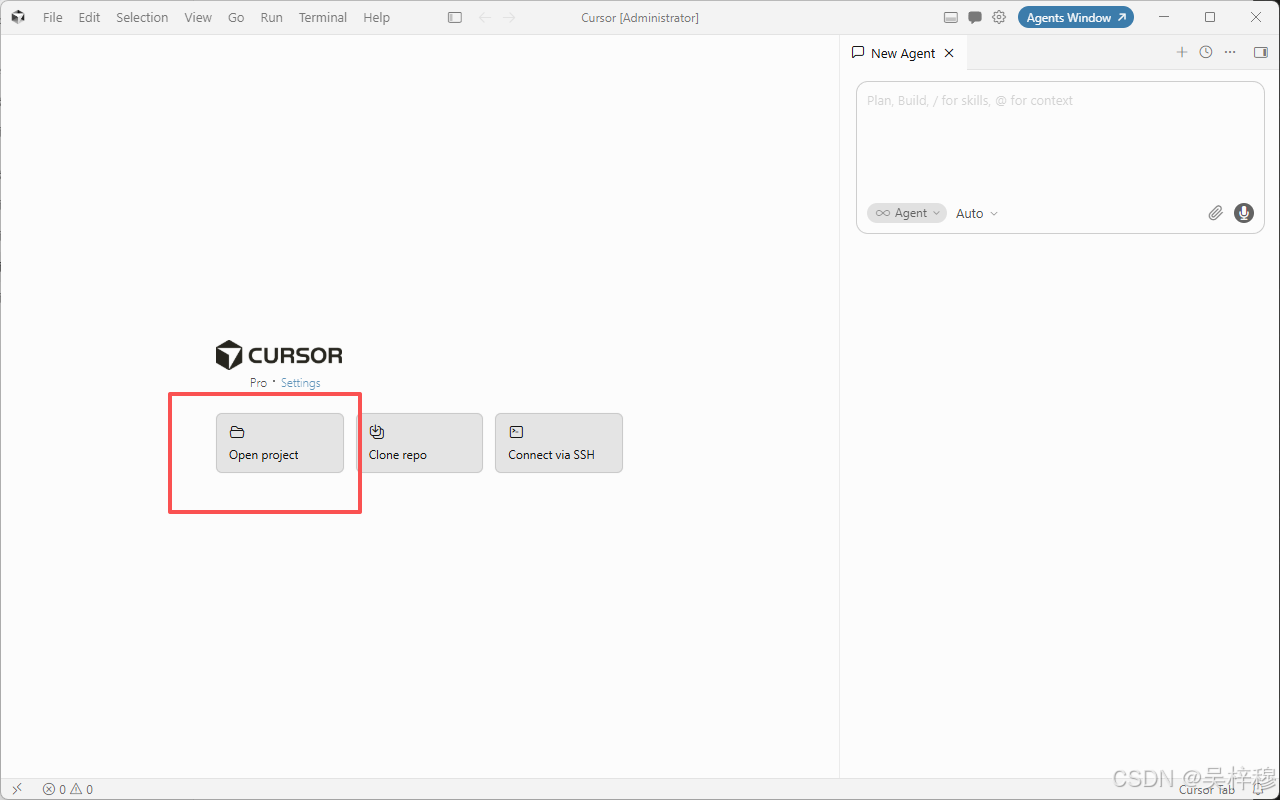Open the Help menu

point(377,18)
